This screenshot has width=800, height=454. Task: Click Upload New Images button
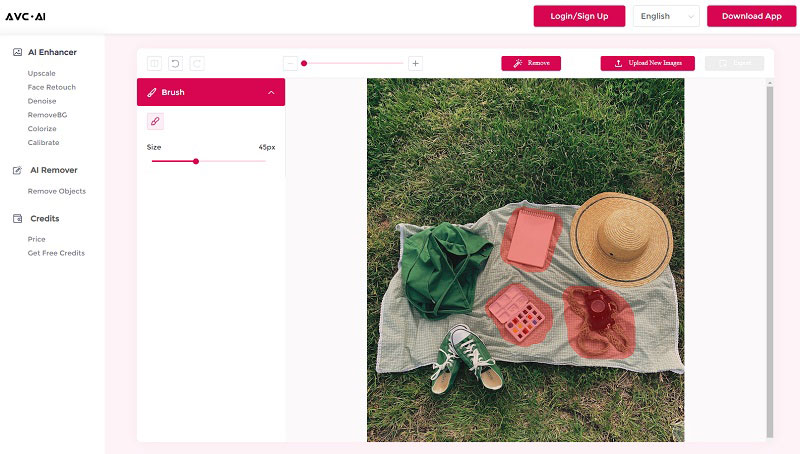(647, 63)
